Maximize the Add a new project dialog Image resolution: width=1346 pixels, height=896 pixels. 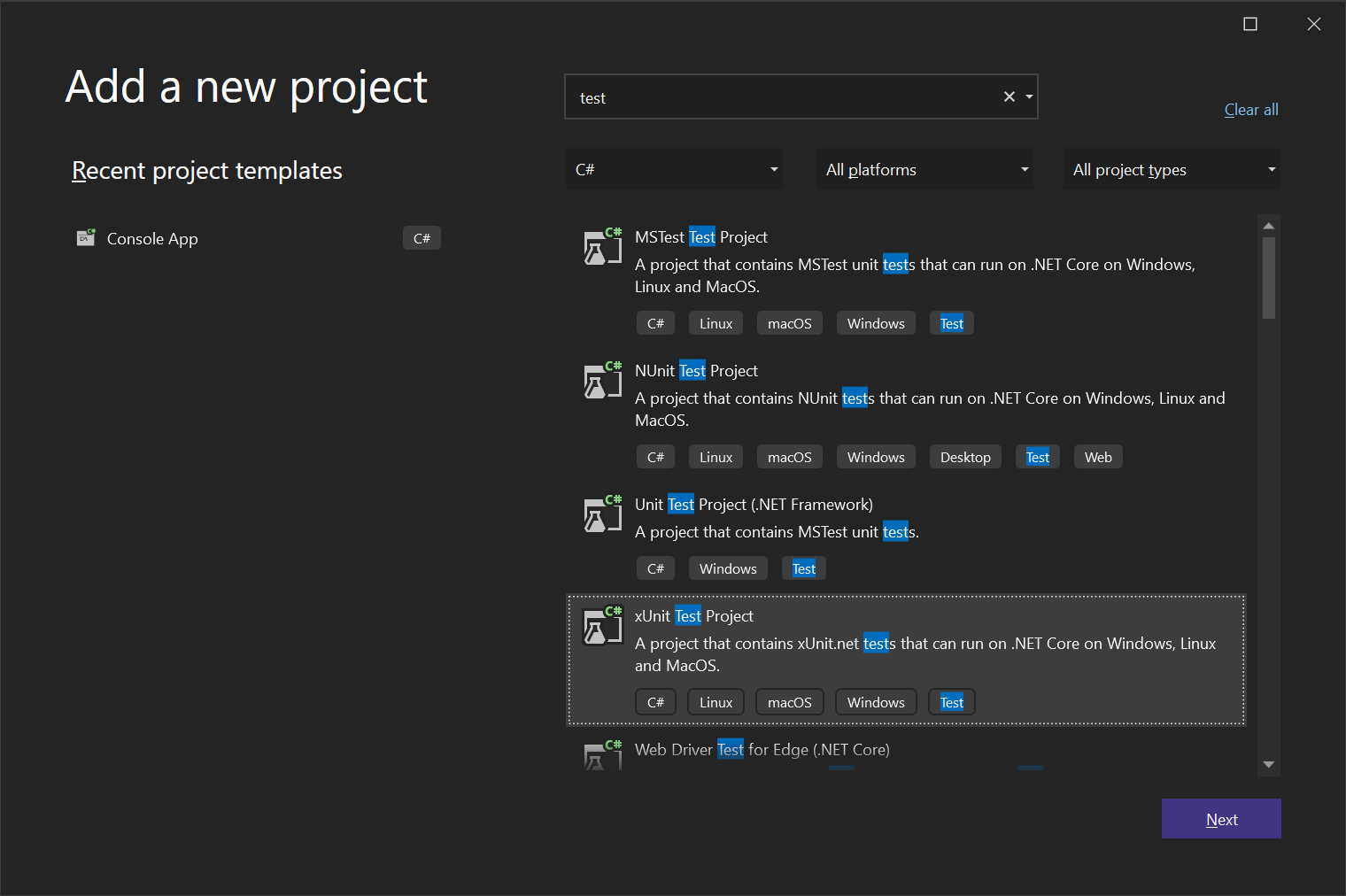(1250, 24)
